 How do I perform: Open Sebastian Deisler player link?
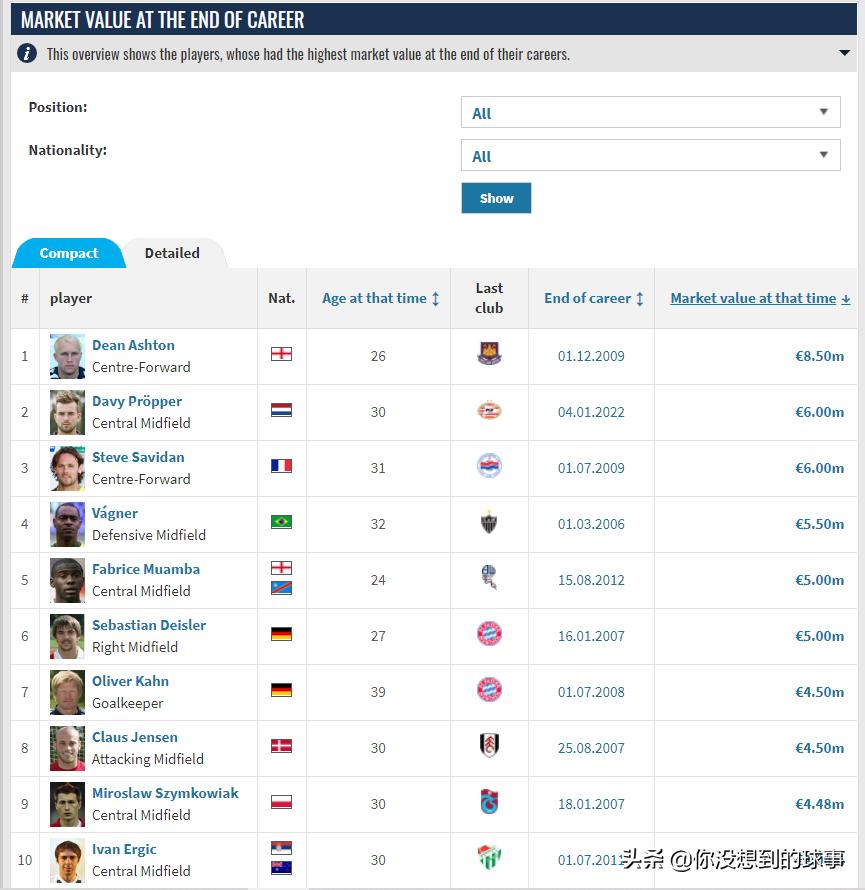(x=149, y=625)
